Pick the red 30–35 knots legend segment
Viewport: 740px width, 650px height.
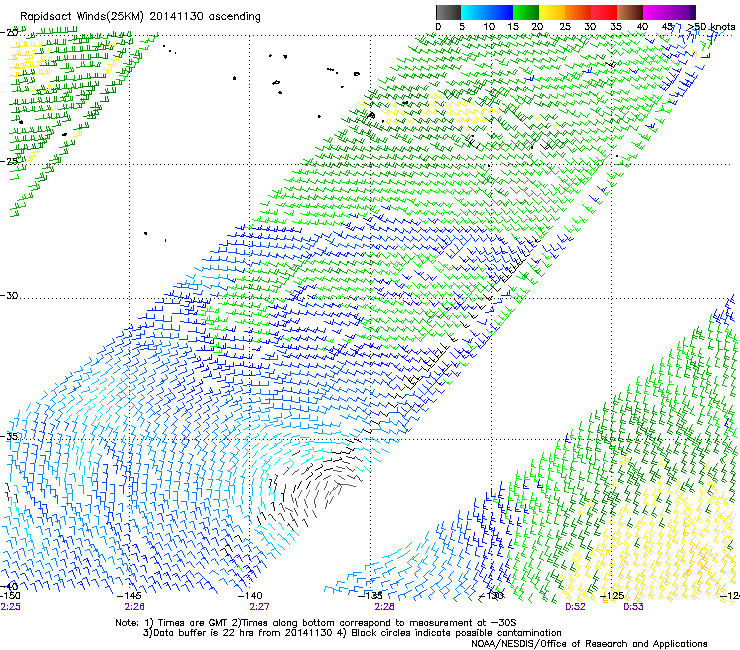(x=604, y=12)
